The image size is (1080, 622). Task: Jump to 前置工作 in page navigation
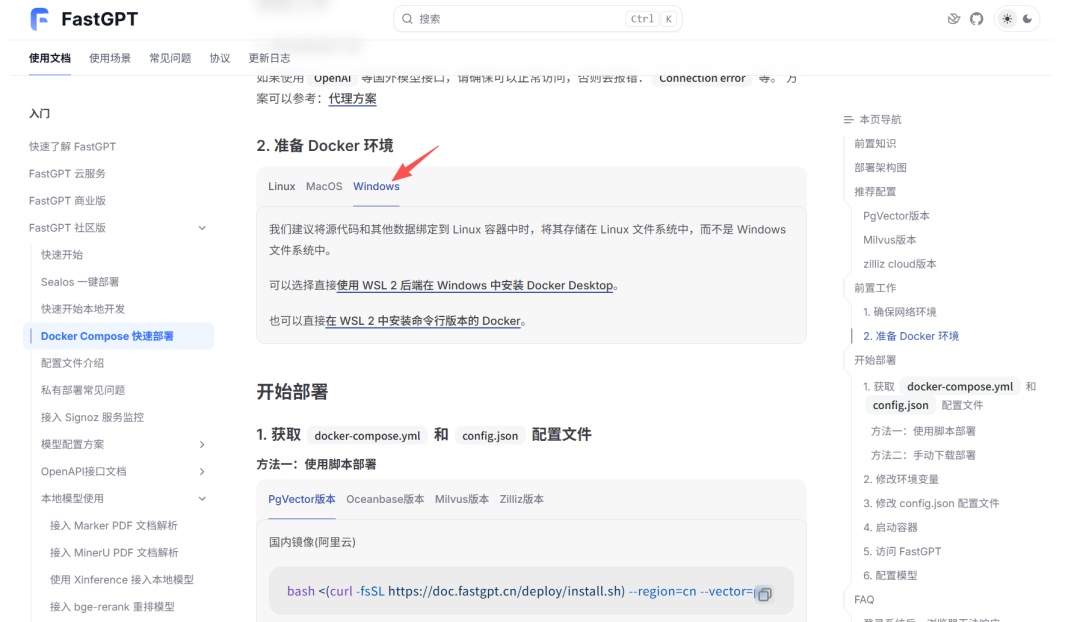(x=875, y=288)
